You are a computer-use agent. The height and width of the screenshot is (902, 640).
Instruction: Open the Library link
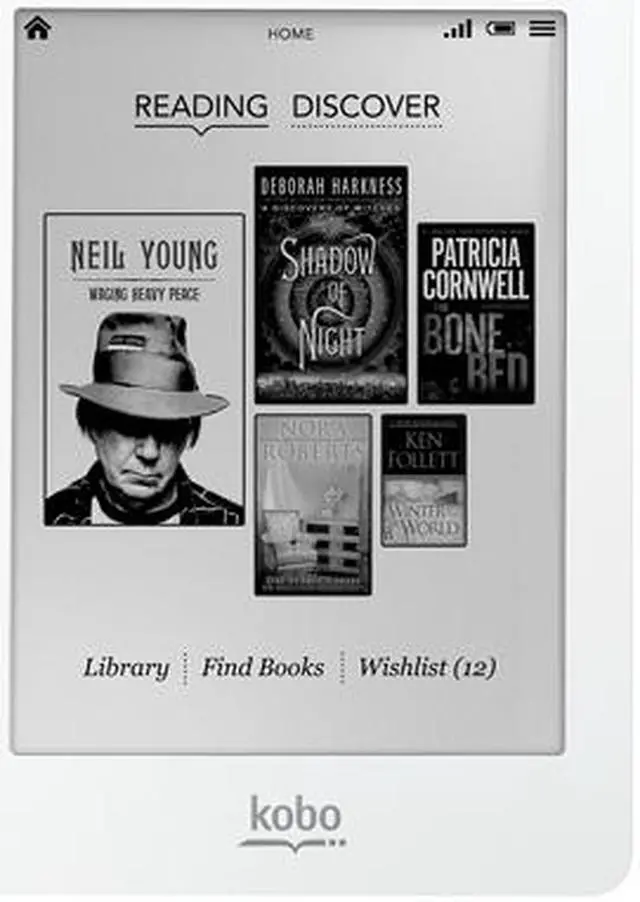[x=127, y=668]
